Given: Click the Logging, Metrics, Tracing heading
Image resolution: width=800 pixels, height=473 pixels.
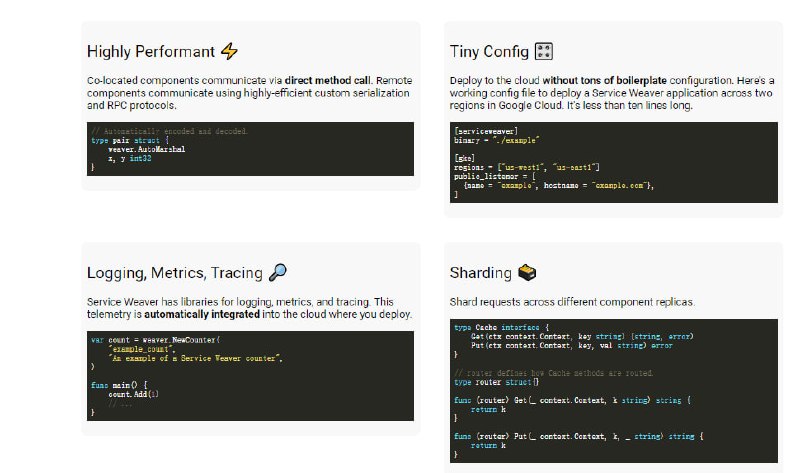Looking at the screenshot, I should point(175,272).
